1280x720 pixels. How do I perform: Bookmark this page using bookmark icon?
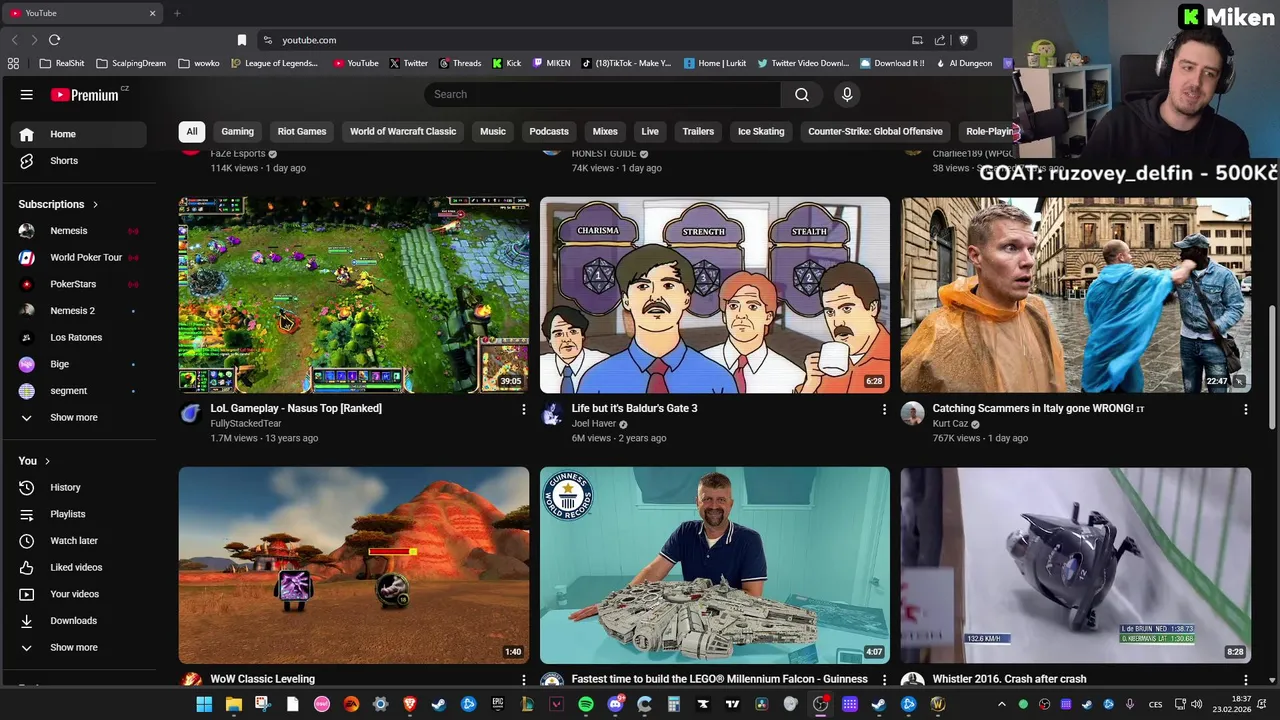(242, 40)
